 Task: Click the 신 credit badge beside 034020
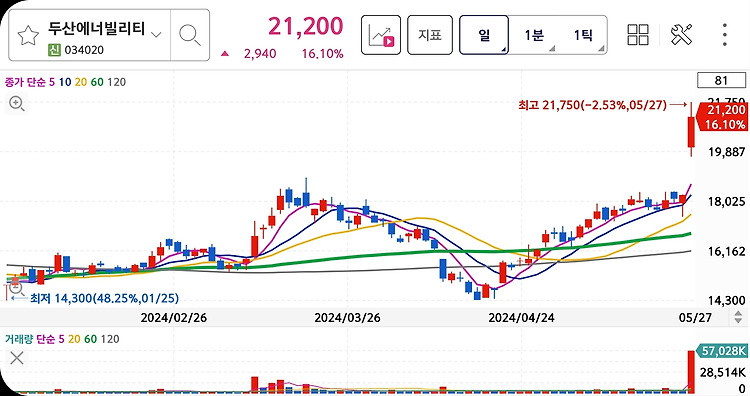(x=54, y=50)
